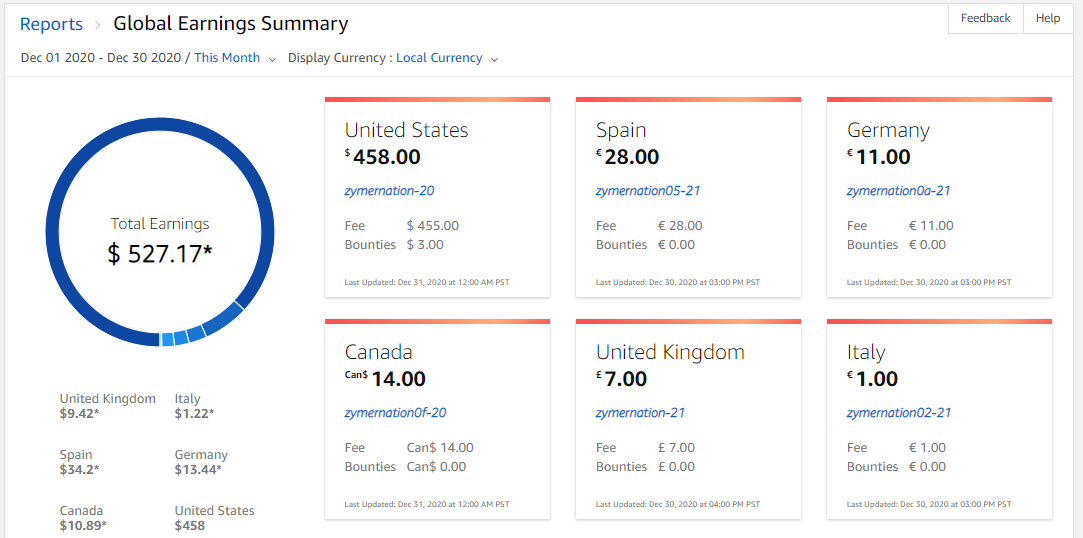This screenshot has height=538, width=1083.
Task: Select Spain $34.2 legend entry
Action: (x=79, y=461)
